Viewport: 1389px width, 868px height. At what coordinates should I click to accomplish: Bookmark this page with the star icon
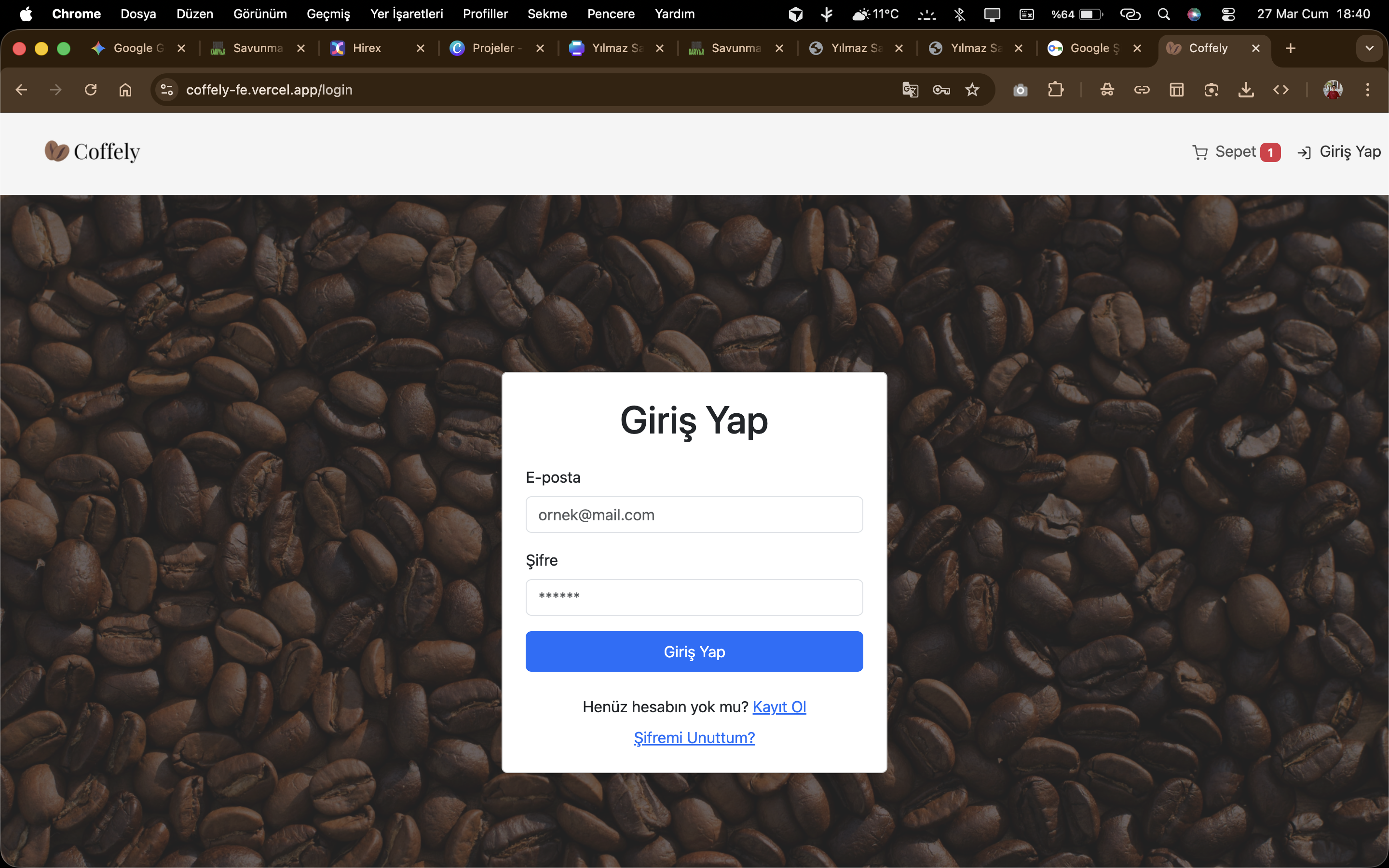coord(972,90)
